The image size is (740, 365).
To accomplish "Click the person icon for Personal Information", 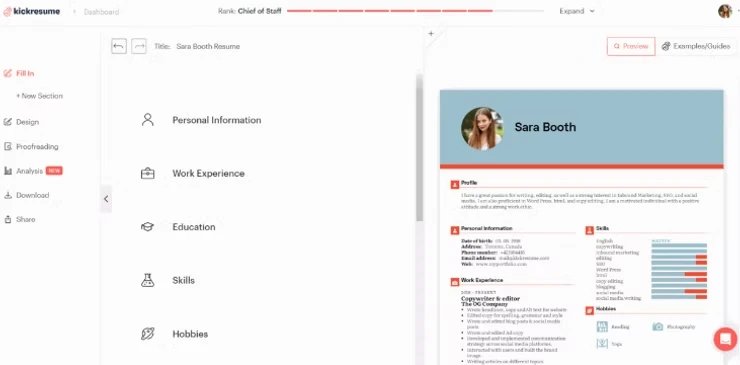I will click(x=148, y=119).
